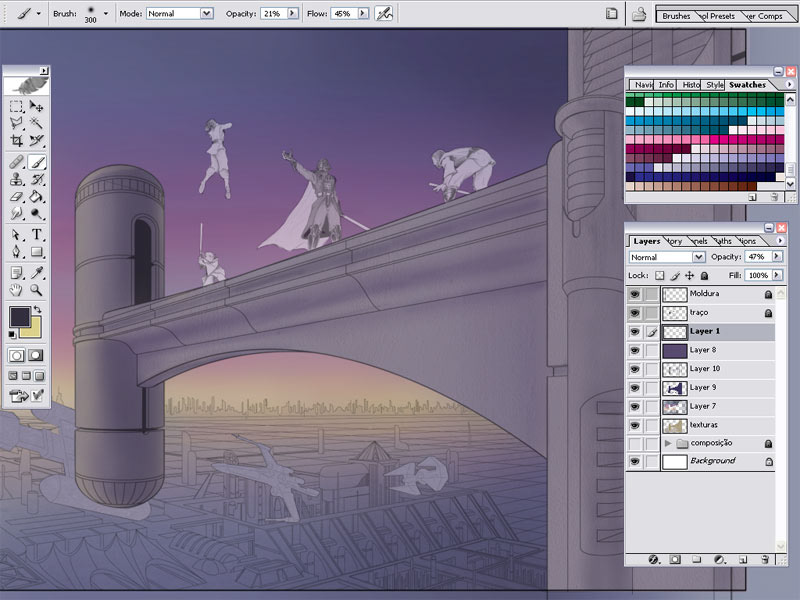800x600 pixels.
Task: Select the History Brush tool
Action: pyautogui.click(x=36, y=179)
